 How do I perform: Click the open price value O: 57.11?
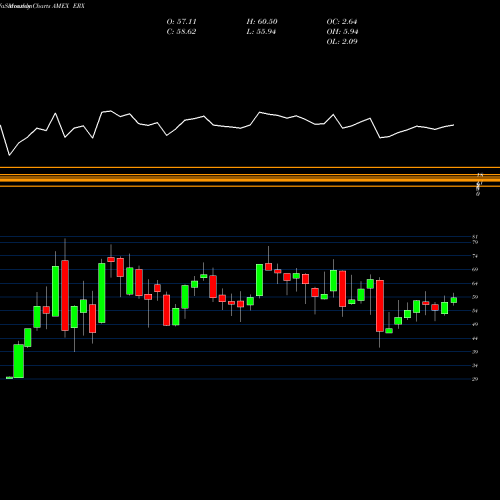[181, 22]
